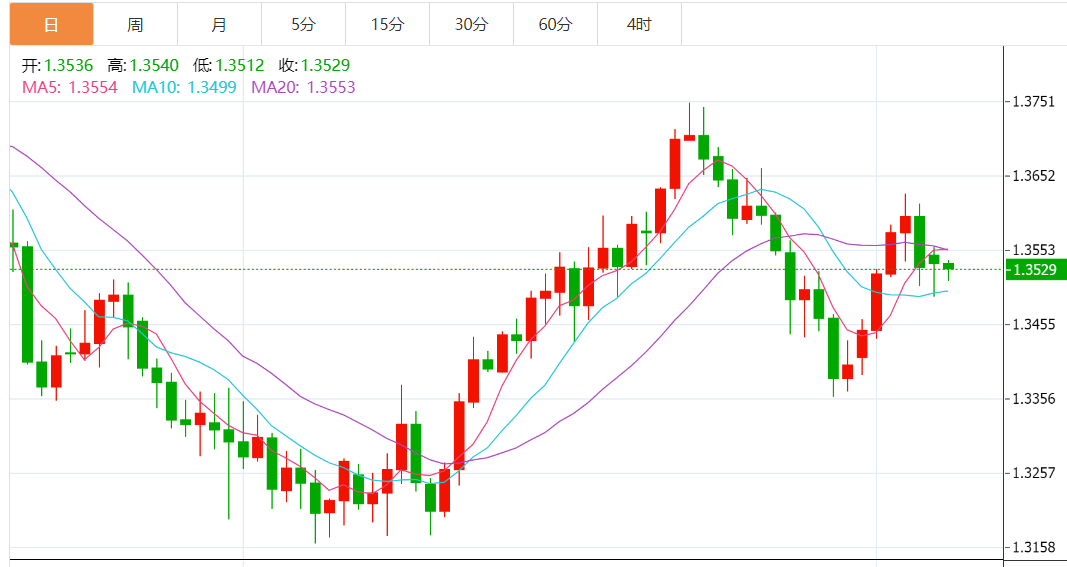Select the 4时 four-hour tab
Image resolution: width=1067 pixels, height=567 pixels.
click(x=639, y=24)
